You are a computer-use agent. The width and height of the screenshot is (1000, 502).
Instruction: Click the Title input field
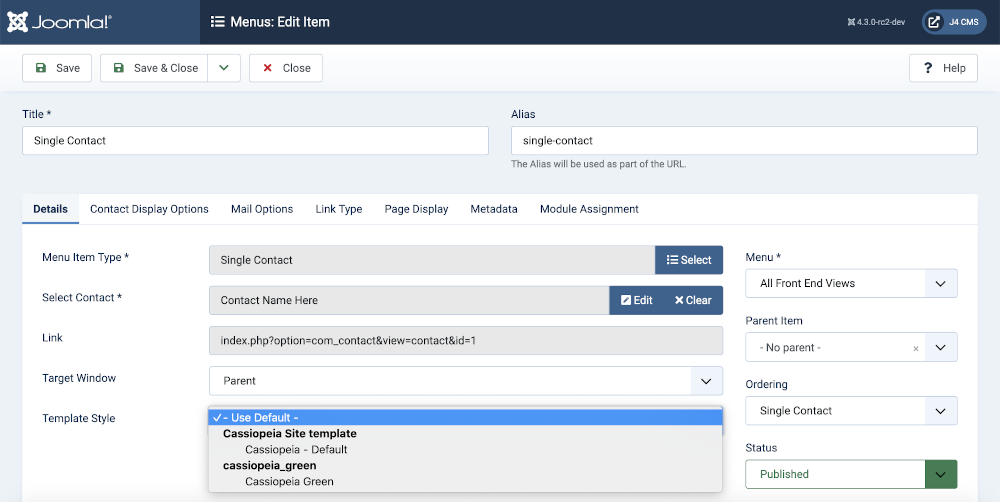pos(255,140)
